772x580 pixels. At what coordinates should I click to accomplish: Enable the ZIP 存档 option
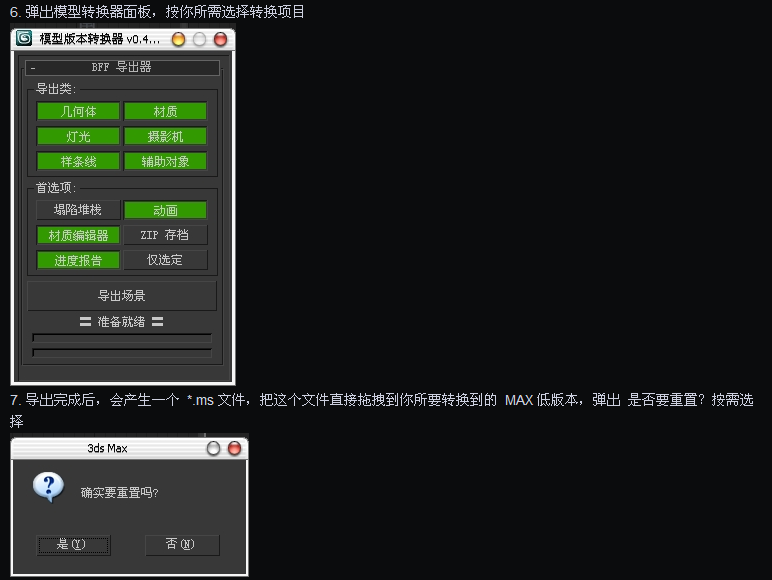click(165, 235)
